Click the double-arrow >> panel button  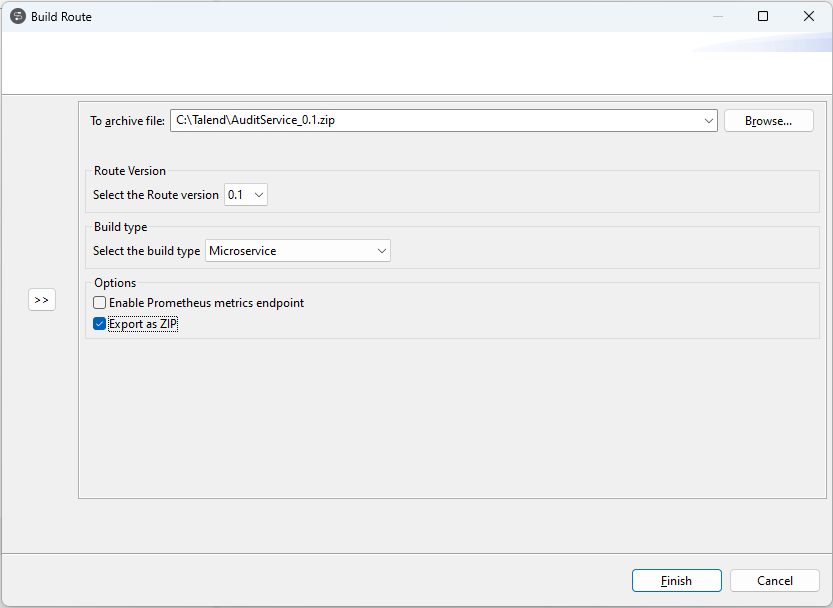coord(42,300)
